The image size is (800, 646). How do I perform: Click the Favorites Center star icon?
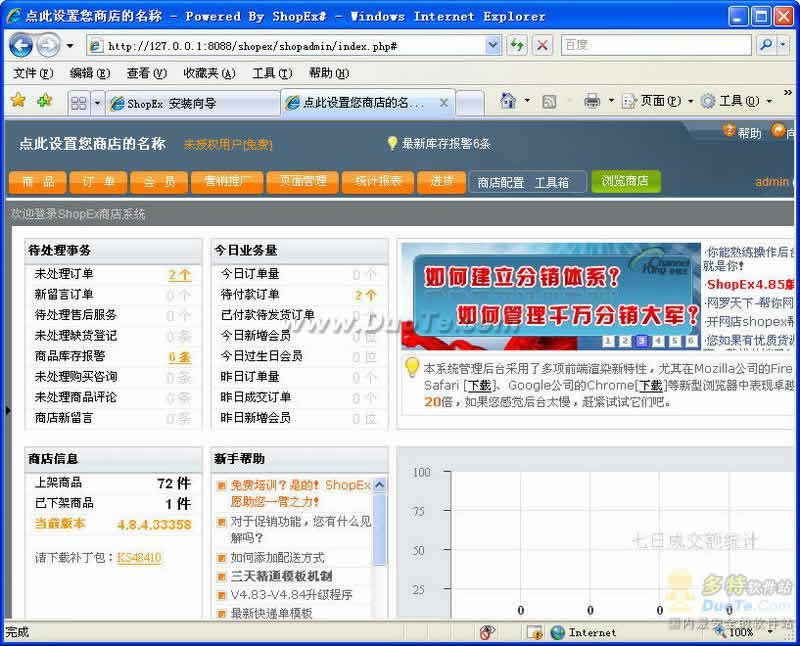pyautogui.click(x=18, y=101)
